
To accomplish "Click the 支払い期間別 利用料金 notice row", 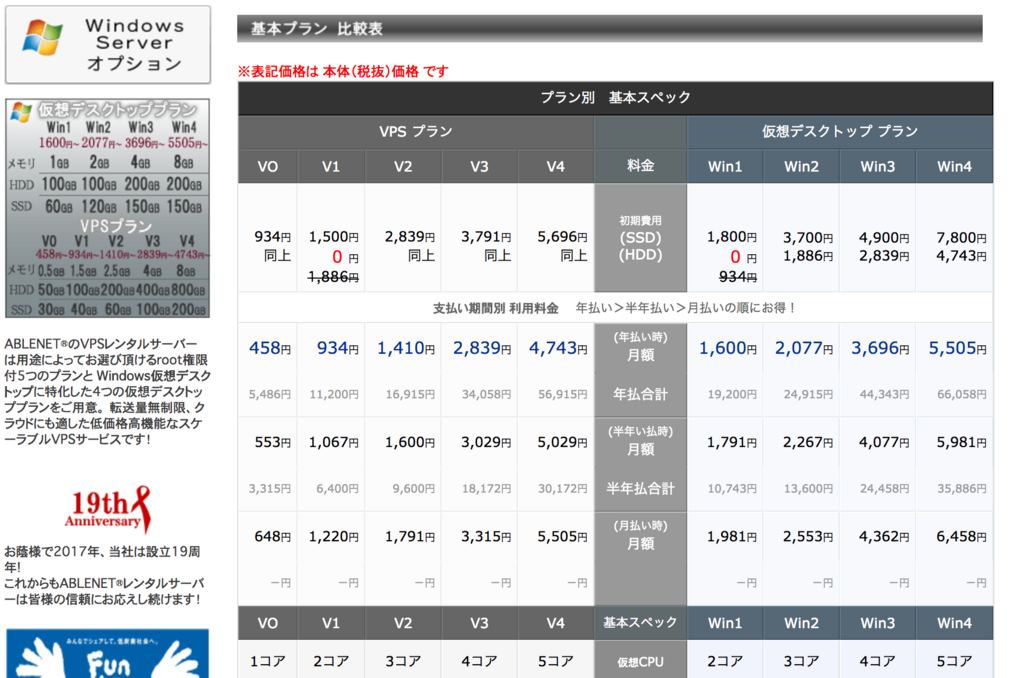I will coord(615,308).
